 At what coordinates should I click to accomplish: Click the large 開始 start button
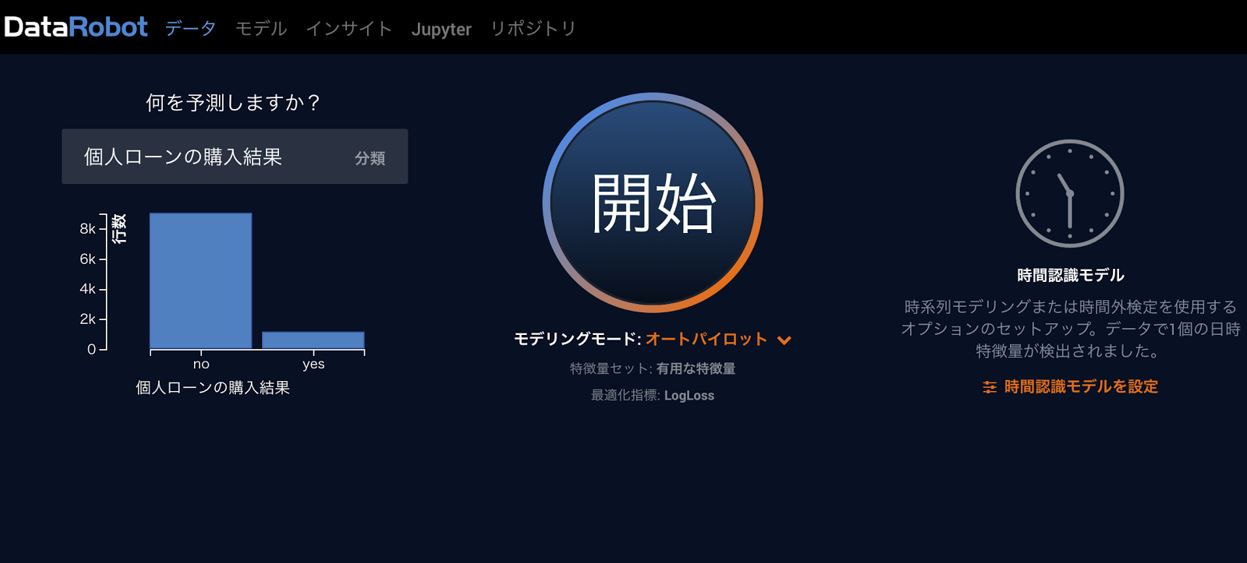[653, 202]
